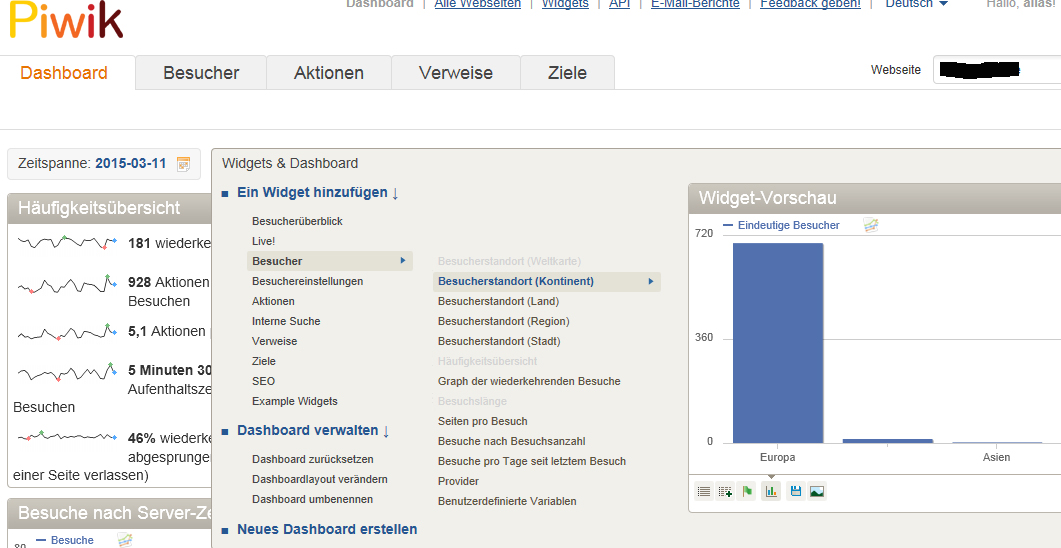Choose Besucherstandort (Land) widget
The height and width of the screenshot is (548, 1061).
(x=499, y=301)
